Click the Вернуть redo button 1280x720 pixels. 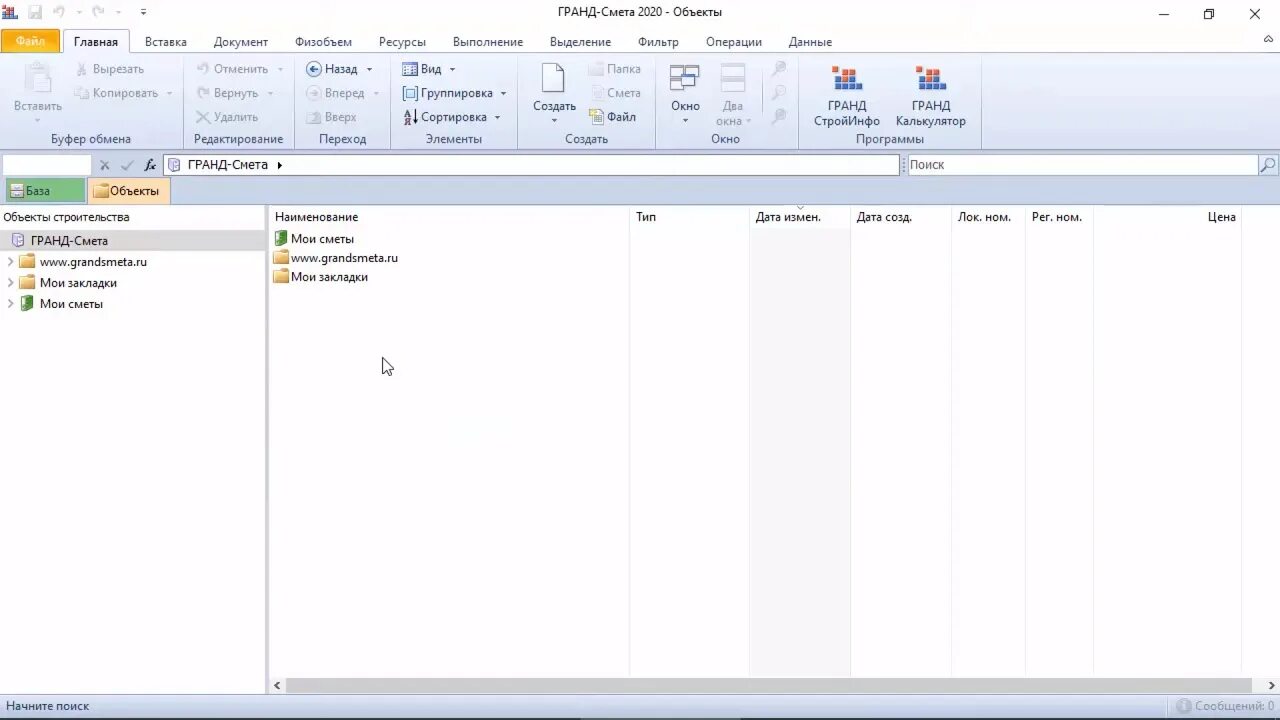(x=226, y=93)
